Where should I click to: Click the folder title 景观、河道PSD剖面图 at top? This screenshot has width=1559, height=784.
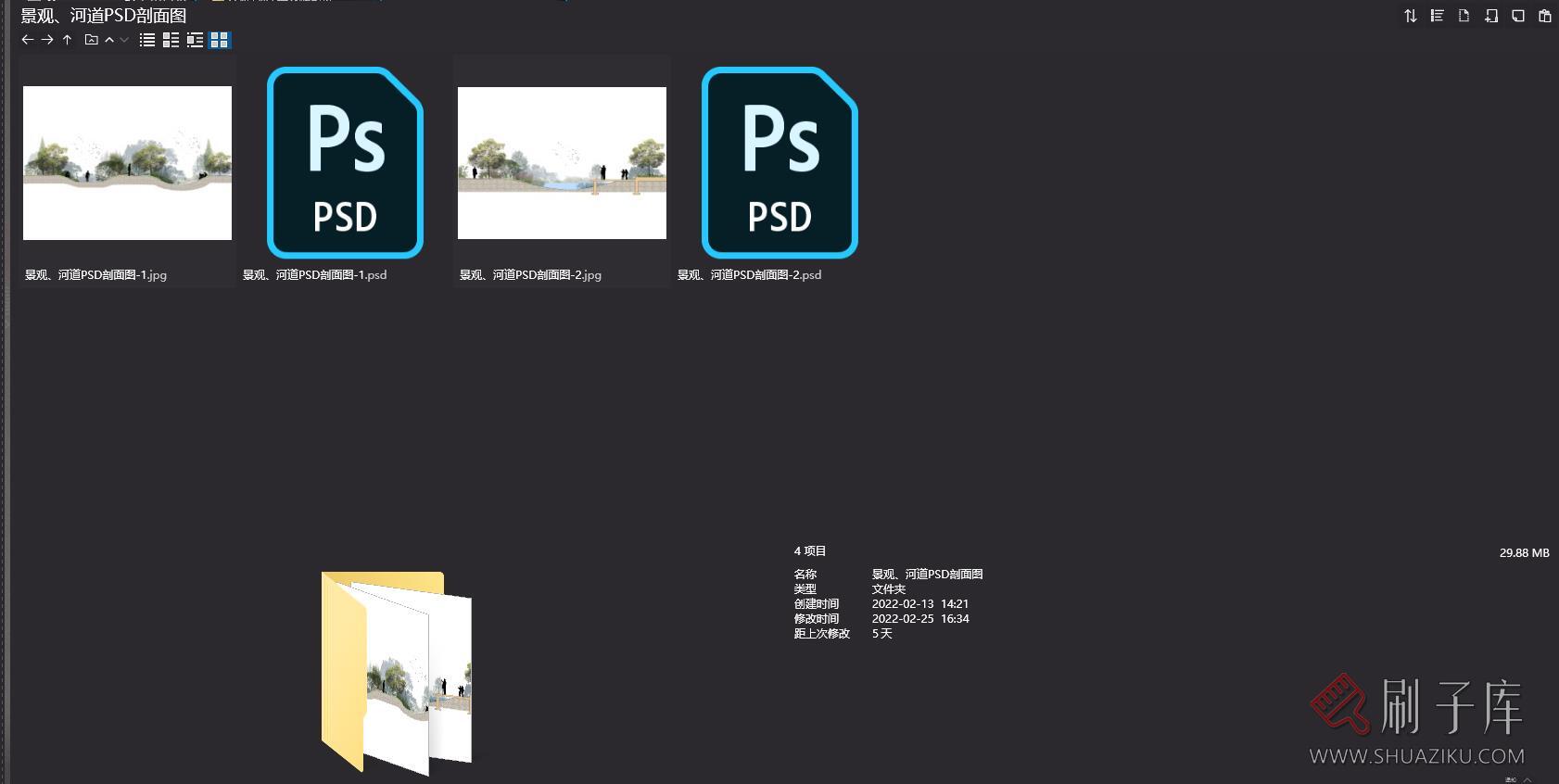tap(104, 16)
